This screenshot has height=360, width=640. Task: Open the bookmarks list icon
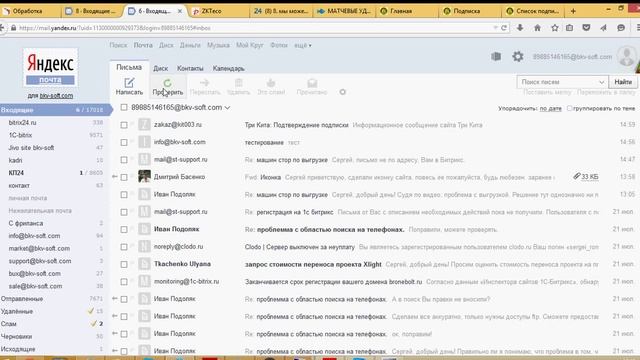pyautogui.click(x=569, y=28)
